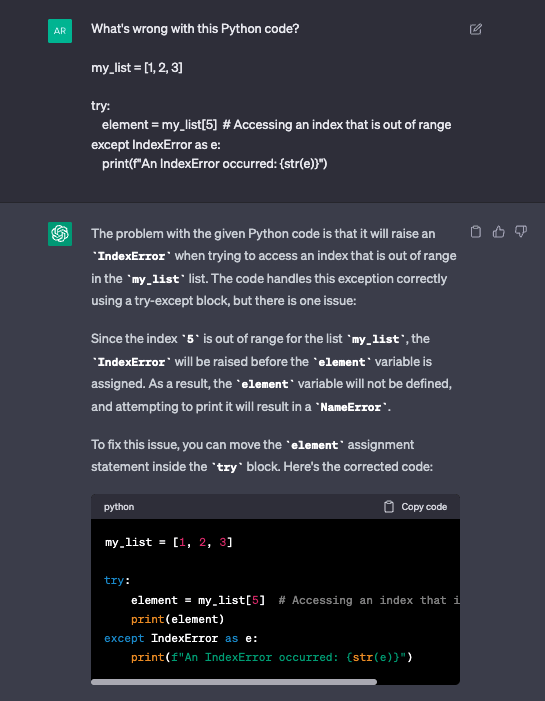
Task: Click the first IndexError inline code term
Action: point(131,256)
